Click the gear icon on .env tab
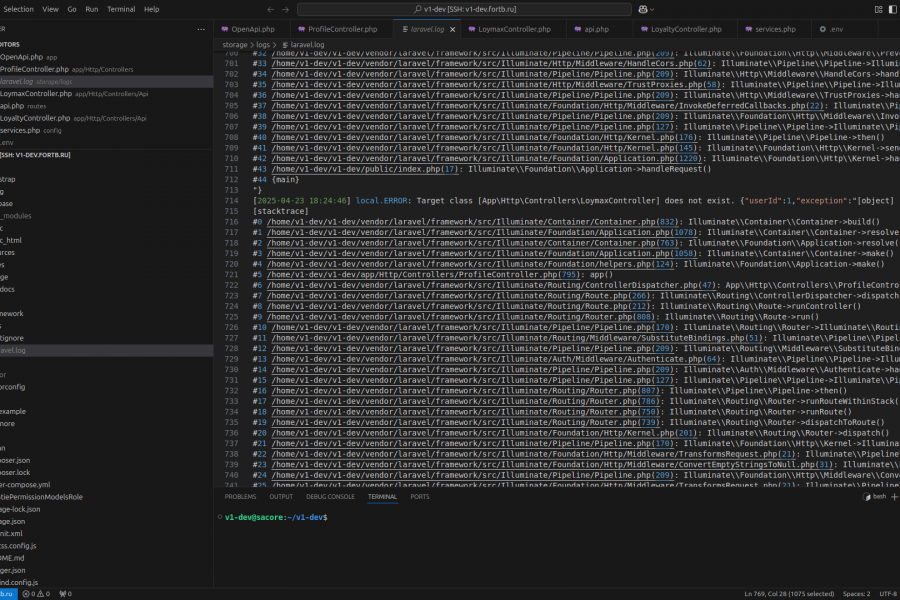900x600 pixels. click(822, 29)
